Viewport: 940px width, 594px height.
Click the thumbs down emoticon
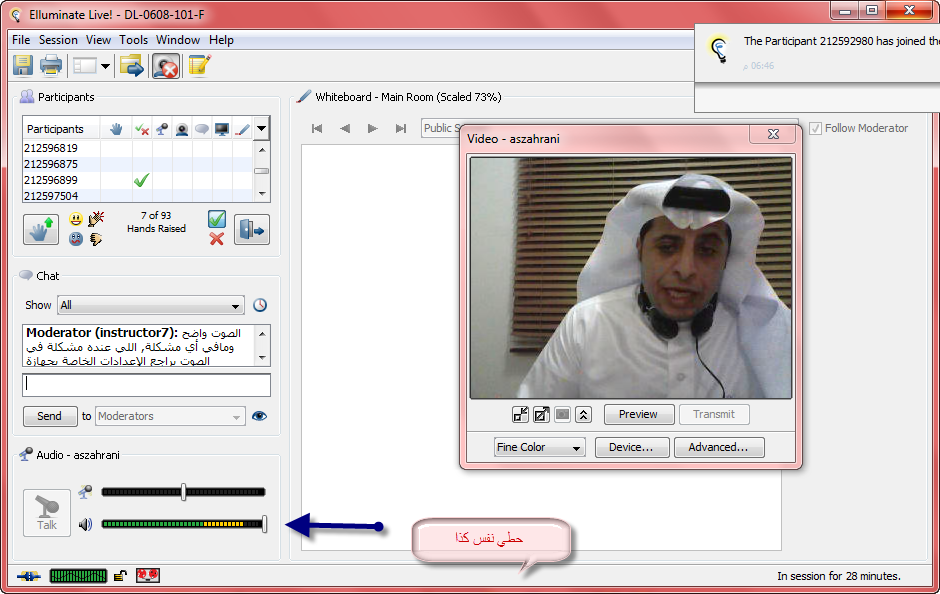pos(96,239)
